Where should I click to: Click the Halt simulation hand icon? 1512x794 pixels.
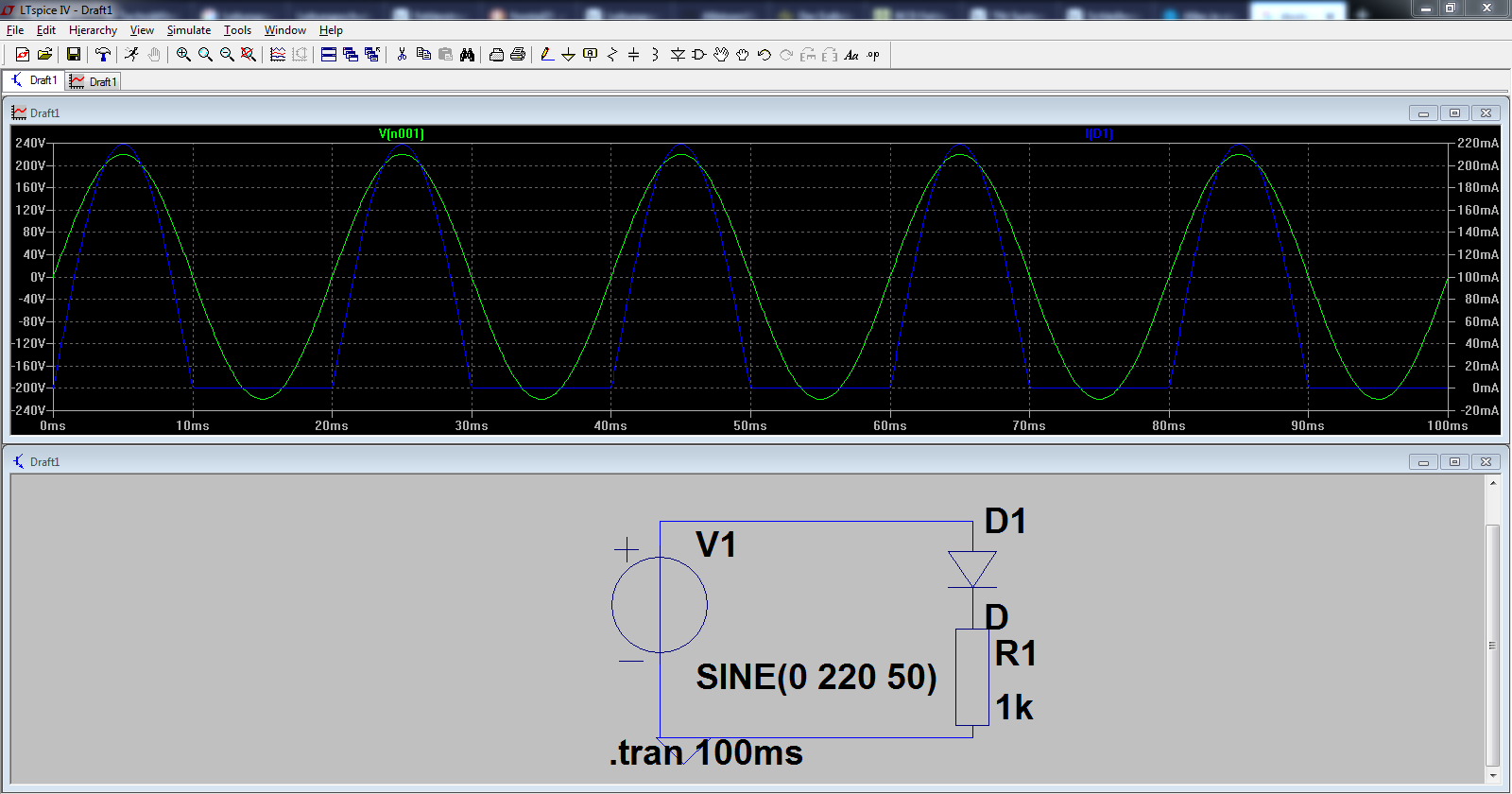coord(154,55)
